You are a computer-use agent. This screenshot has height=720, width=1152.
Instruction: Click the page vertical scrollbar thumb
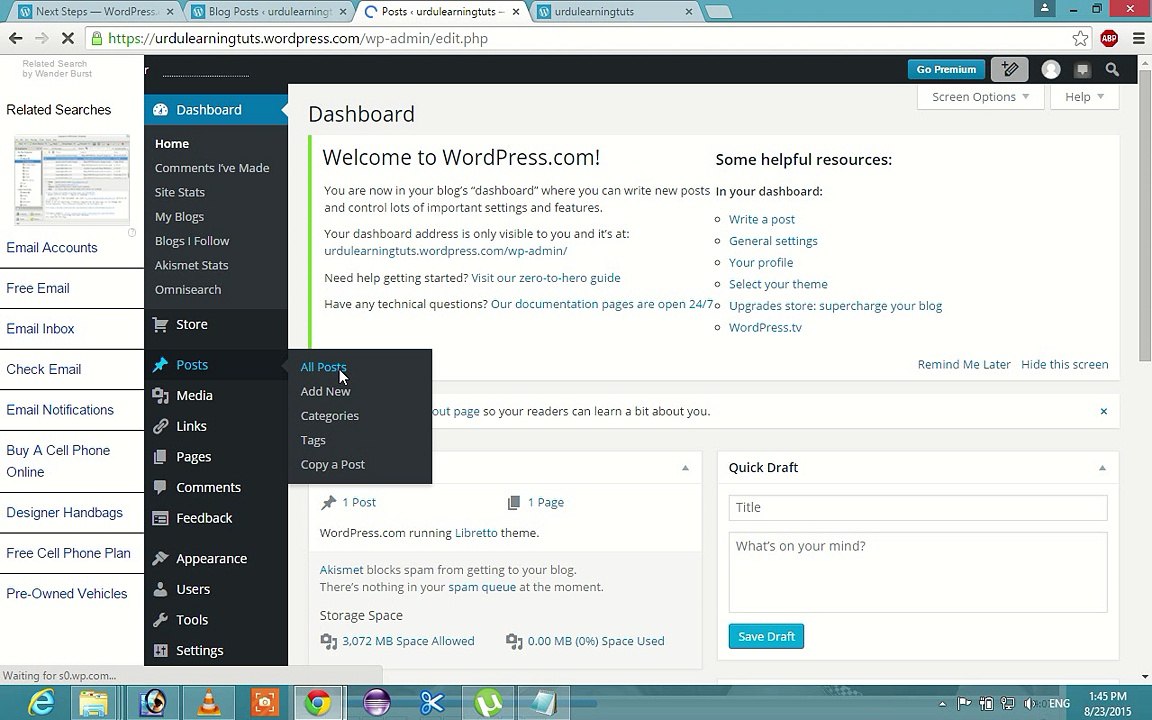point(1145,215)
